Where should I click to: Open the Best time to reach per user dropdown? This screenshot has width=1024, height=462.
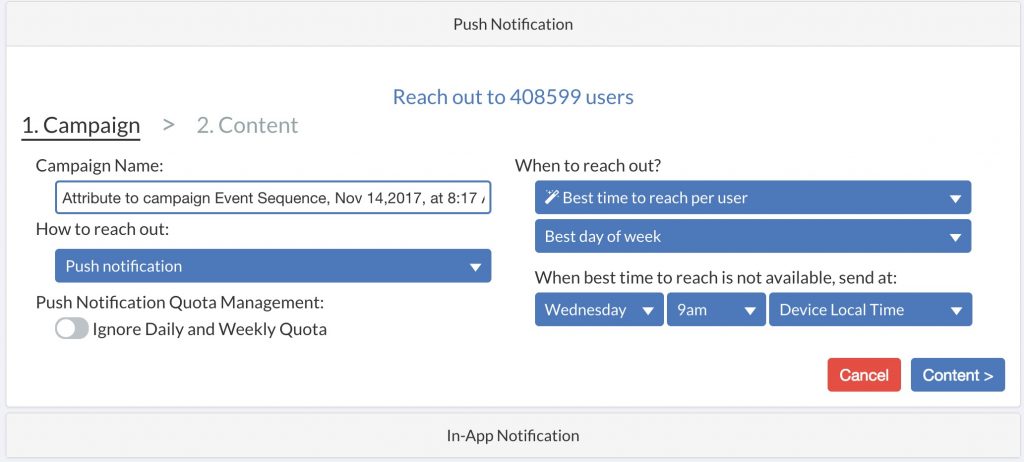tap(752, 198)
